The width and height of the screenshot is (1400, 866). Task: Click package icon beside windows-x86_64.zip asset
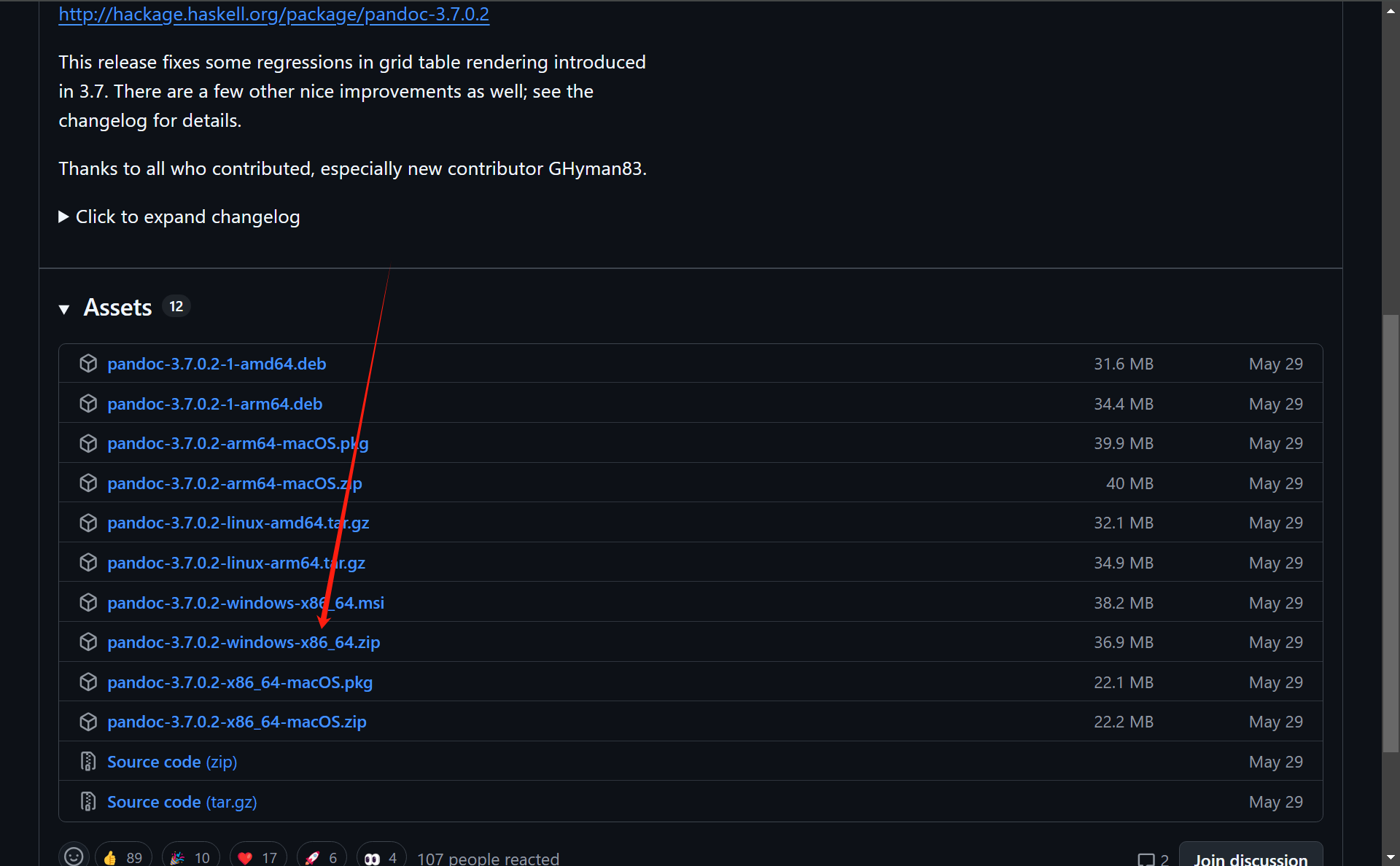[88, 641]
